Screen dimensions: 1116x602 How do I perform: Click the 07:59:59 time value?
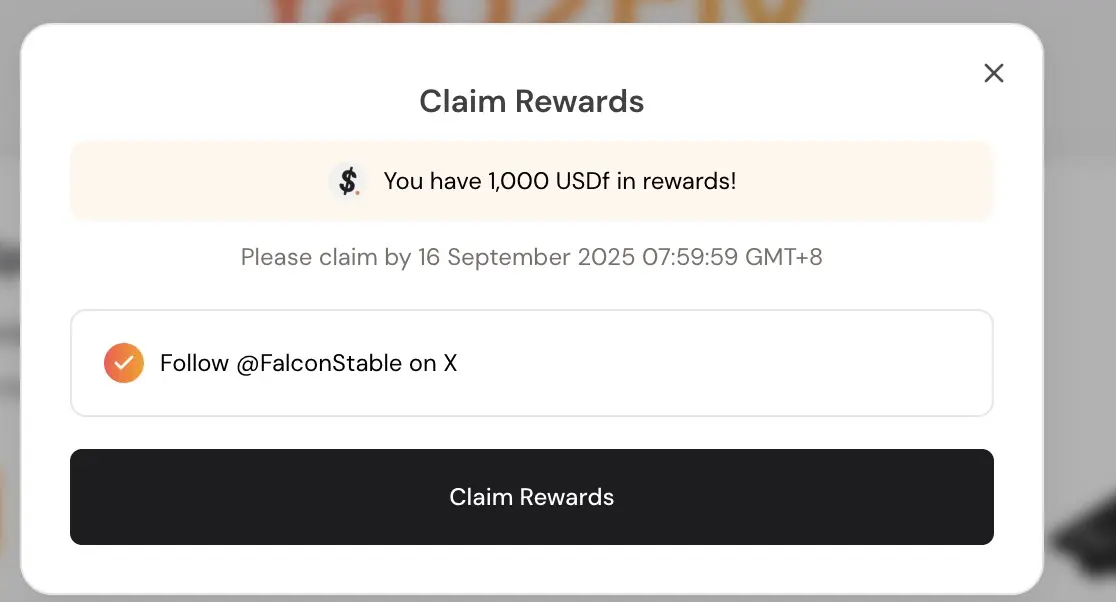click(x=690, y=257)
